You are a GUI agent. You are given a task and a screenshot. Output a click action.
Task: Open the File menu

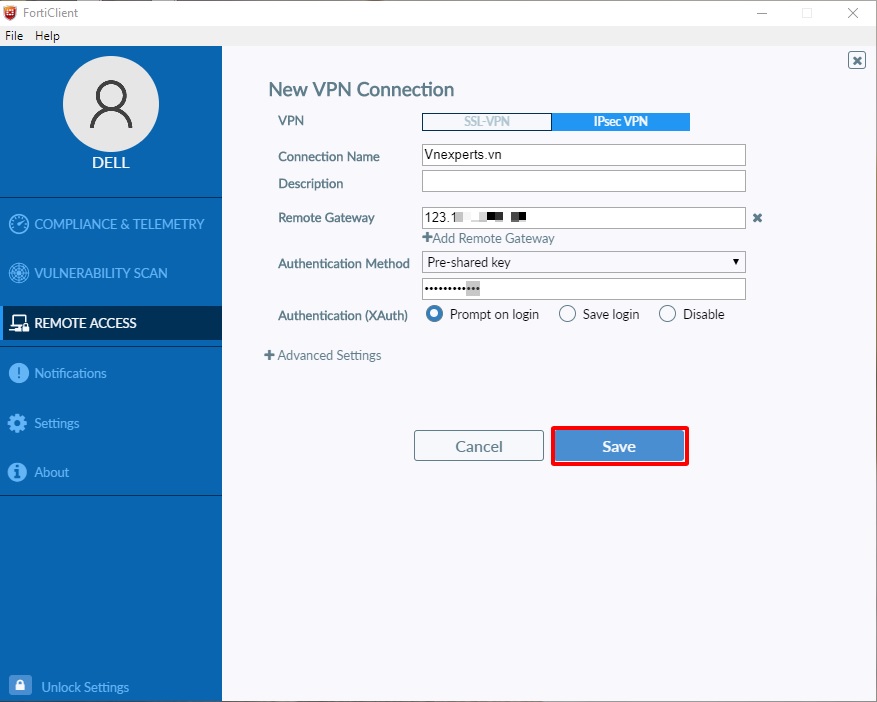pos(13,35)
